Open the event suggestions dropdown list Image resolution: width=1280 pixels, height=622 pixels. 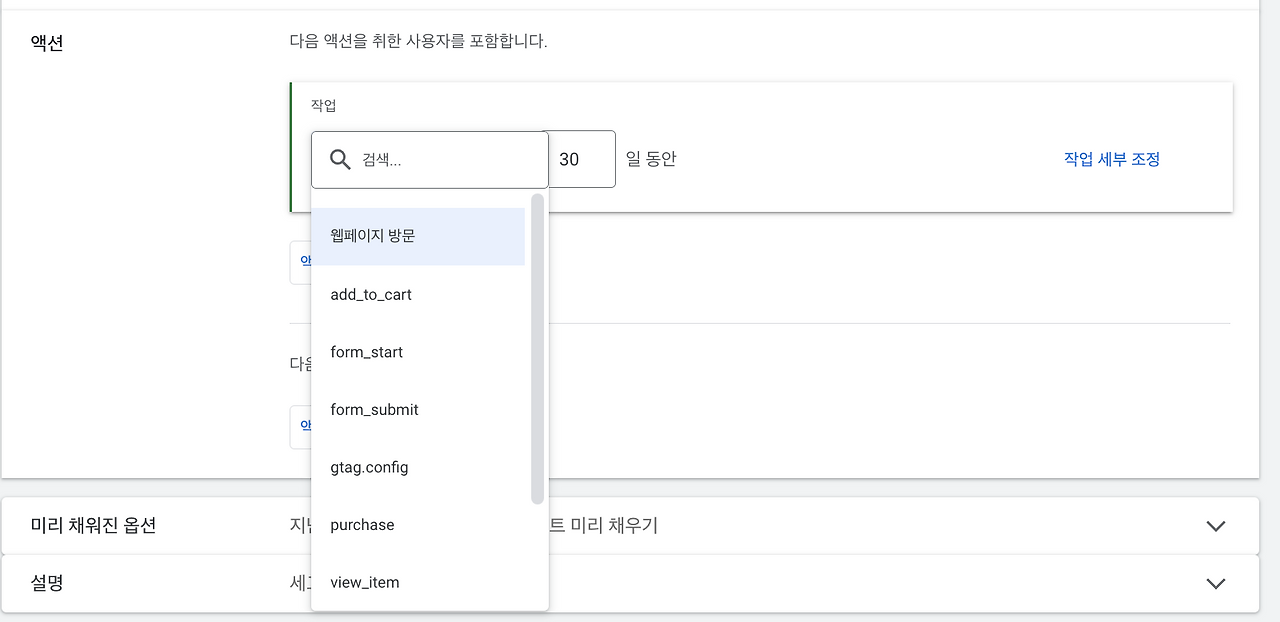(430, 400)
